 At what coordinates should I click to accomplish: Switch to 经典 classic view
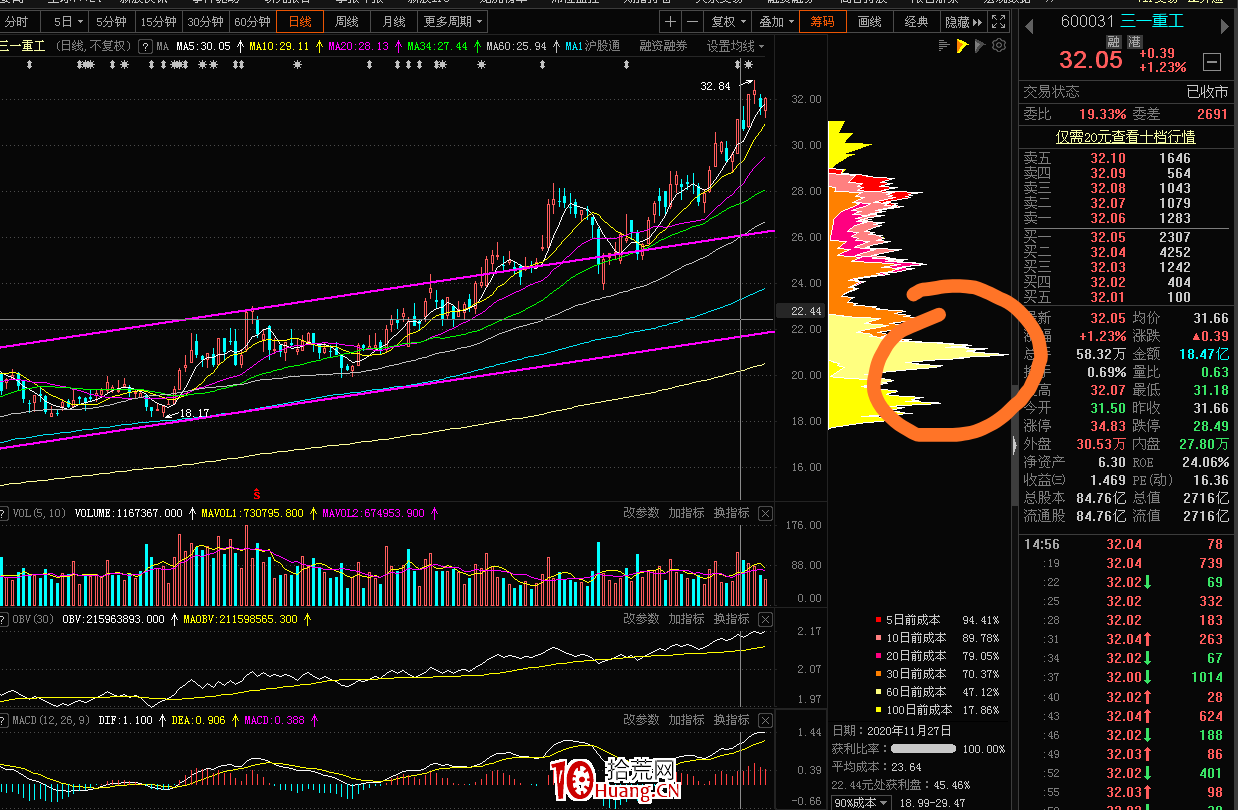(x=915, y=21)
